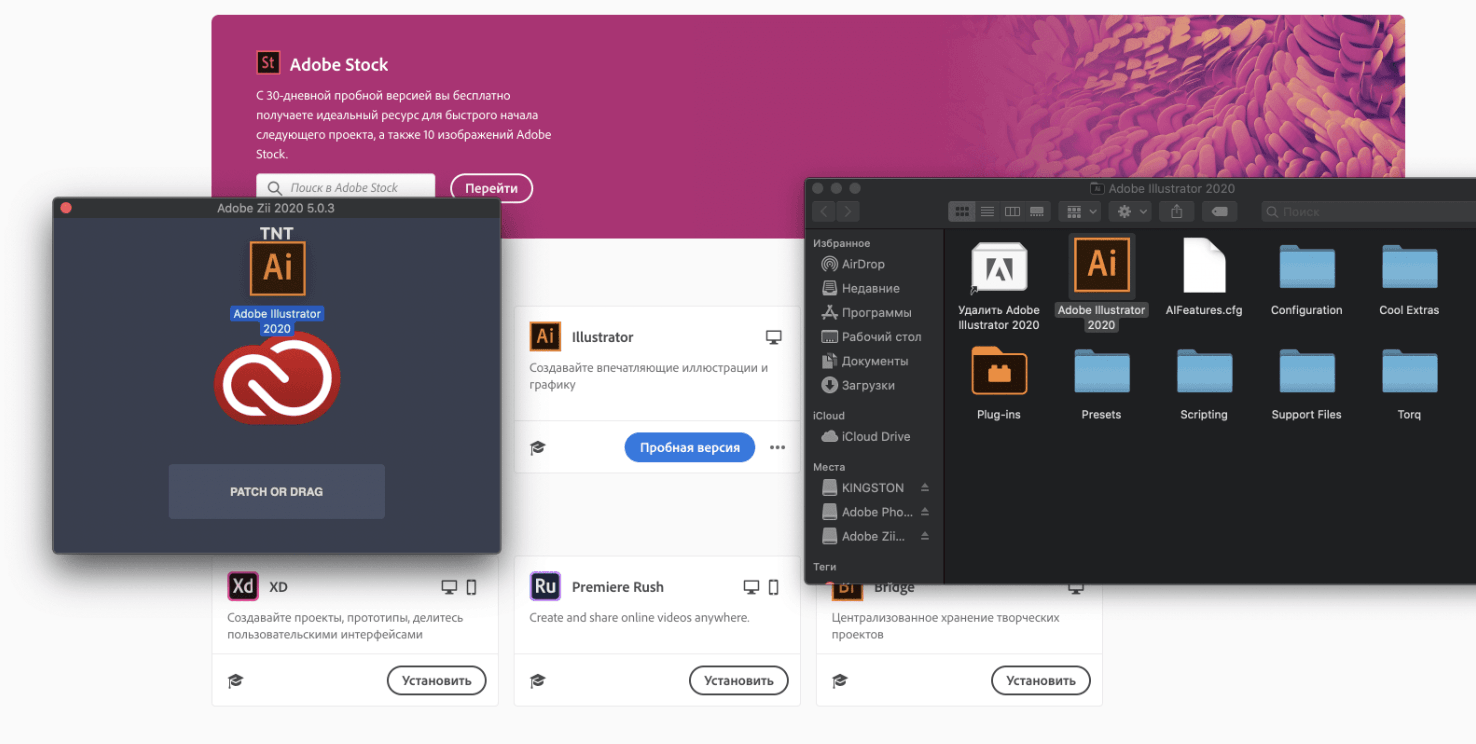Click the Illustrator app card Ai icon
Image resolution: width=1476 pixels, height=744 pixels.
point(545,337)
